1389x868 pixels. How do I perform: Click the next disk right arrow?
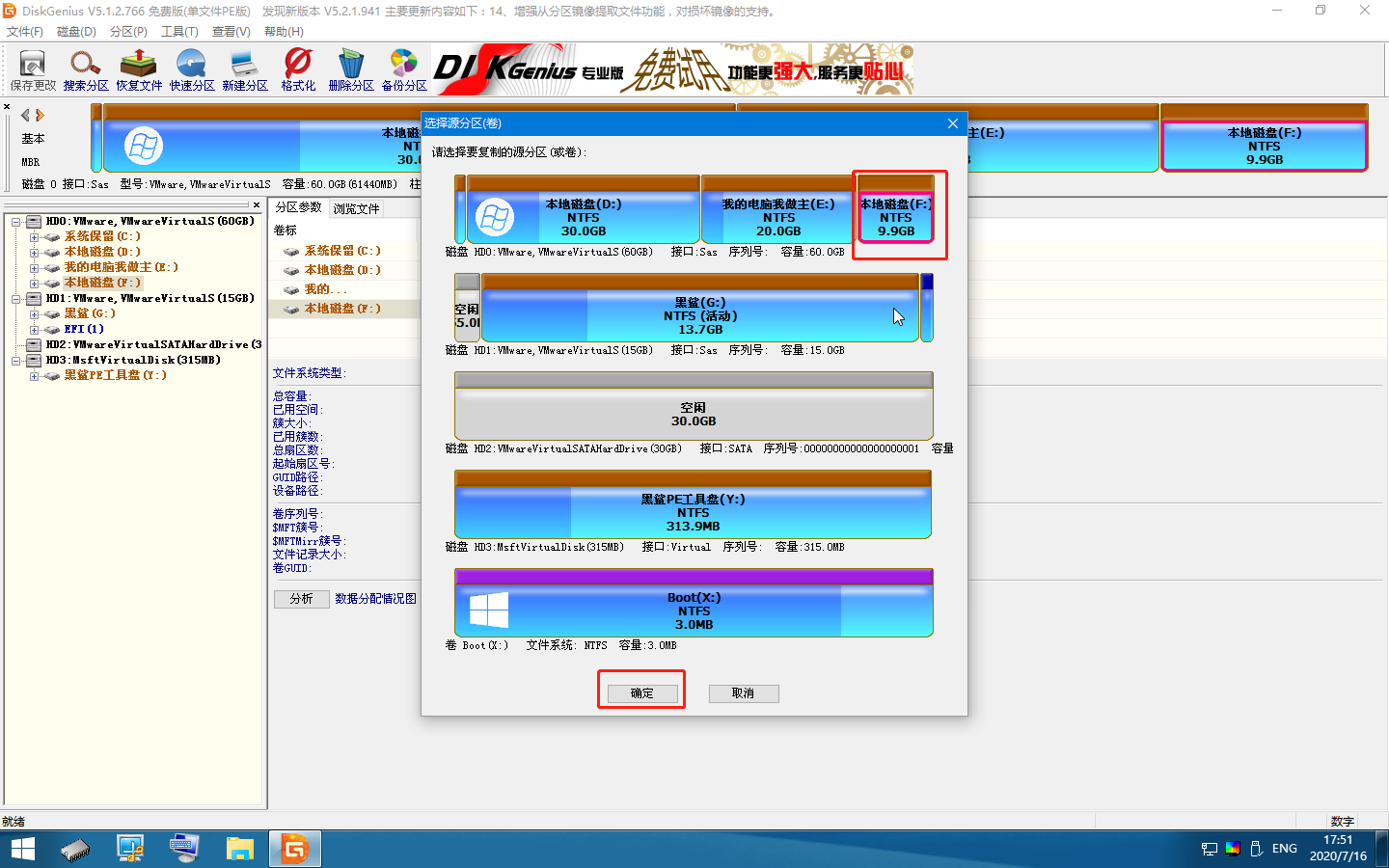point(40,115)
